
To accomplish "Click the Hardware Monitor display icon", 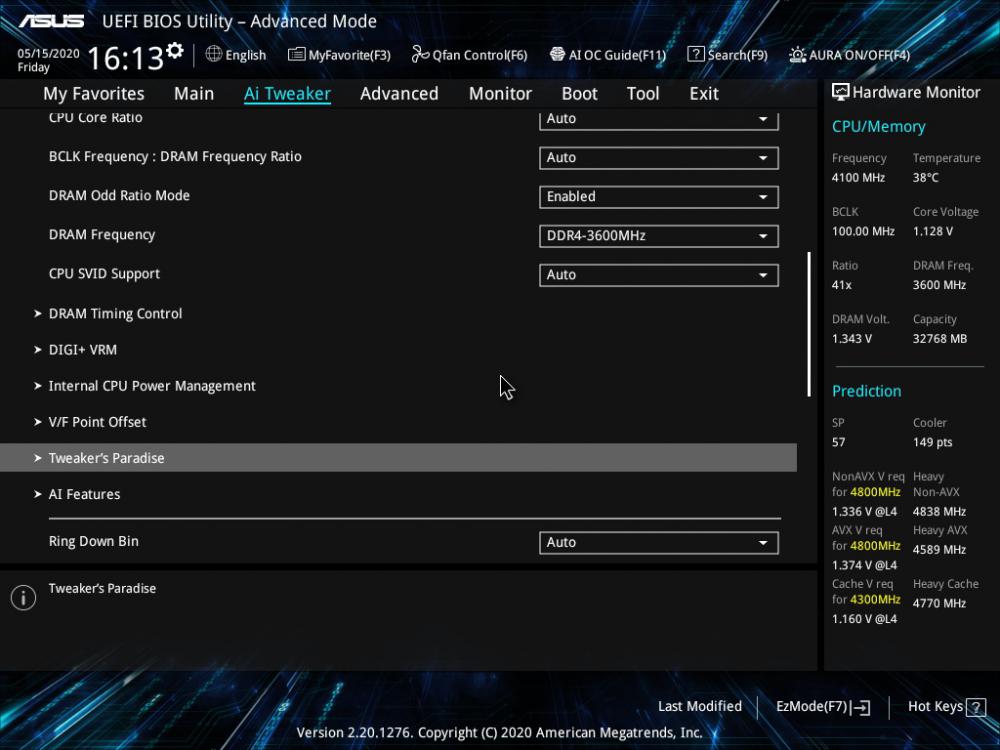I will click(841, 92).
